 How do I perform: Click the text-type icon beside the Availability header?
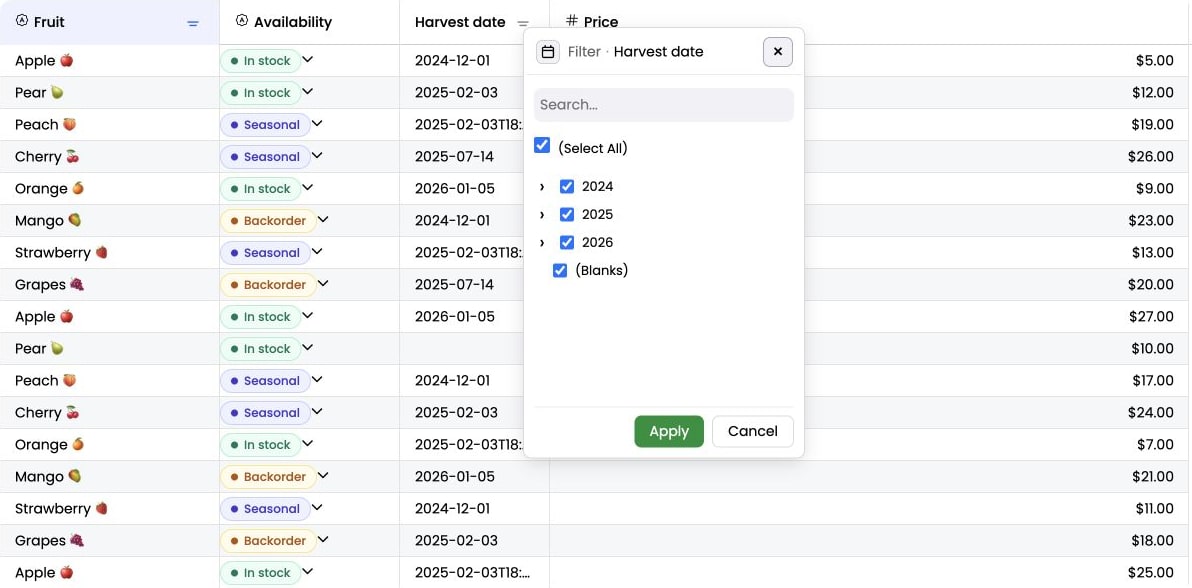[x=242, y=21]
